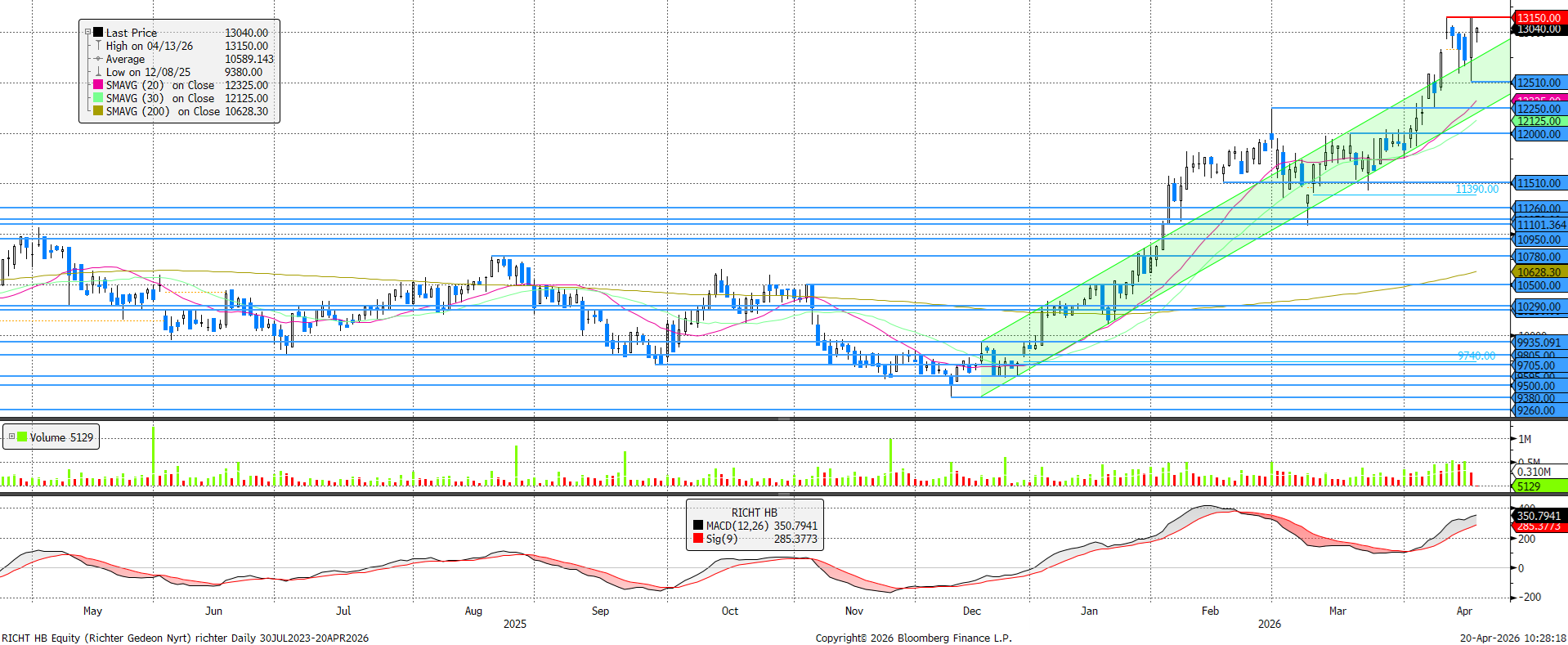Click the 9740.00 annotation text on chart
This screenshot has height=645, width=1568.
click(1476, 356)
